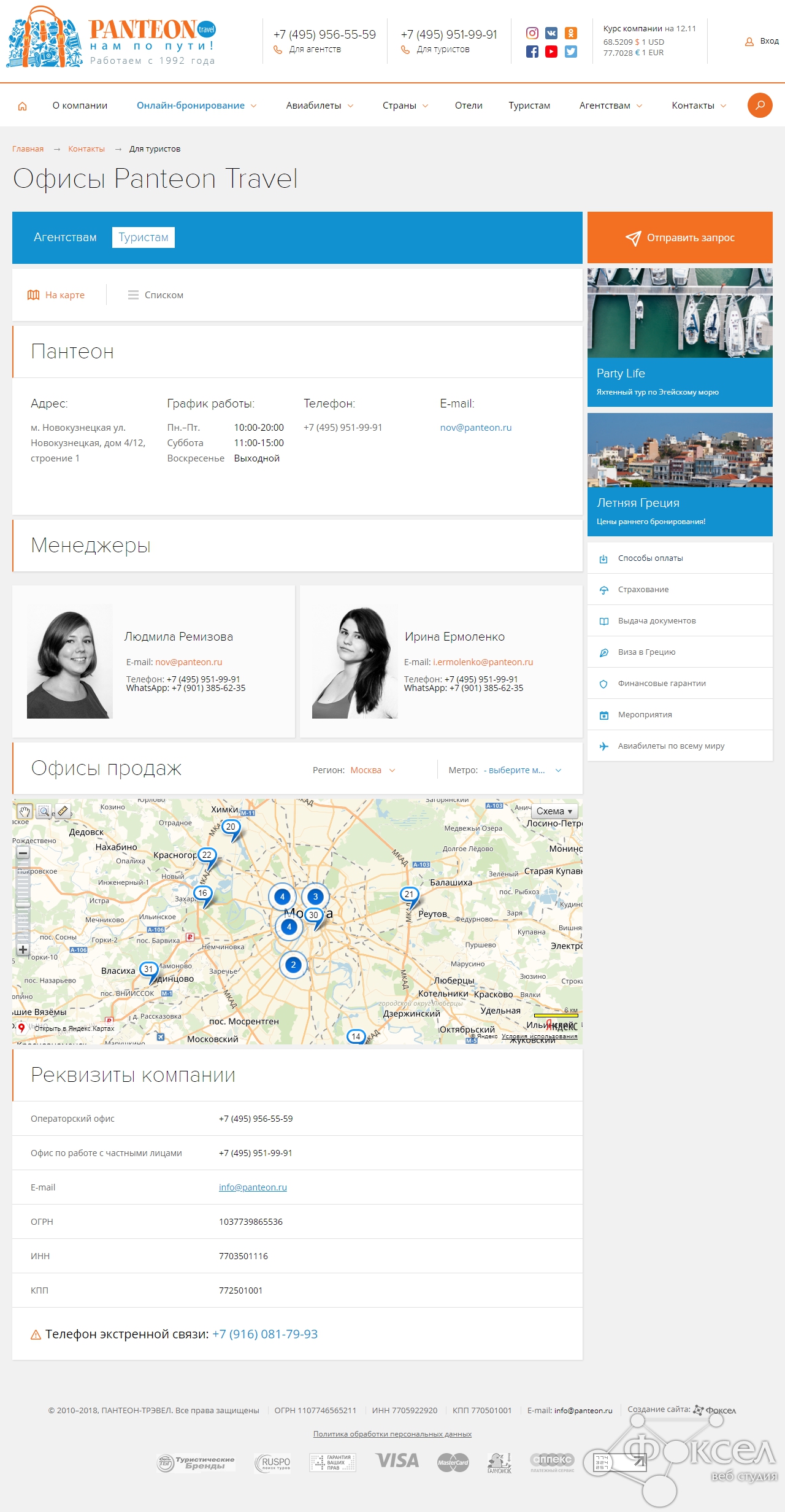The height and width of the screenshot is (1512, 785).
Task: Click the map zoom-in plus button
Action: pyautogui.click(x=23, y=949)
